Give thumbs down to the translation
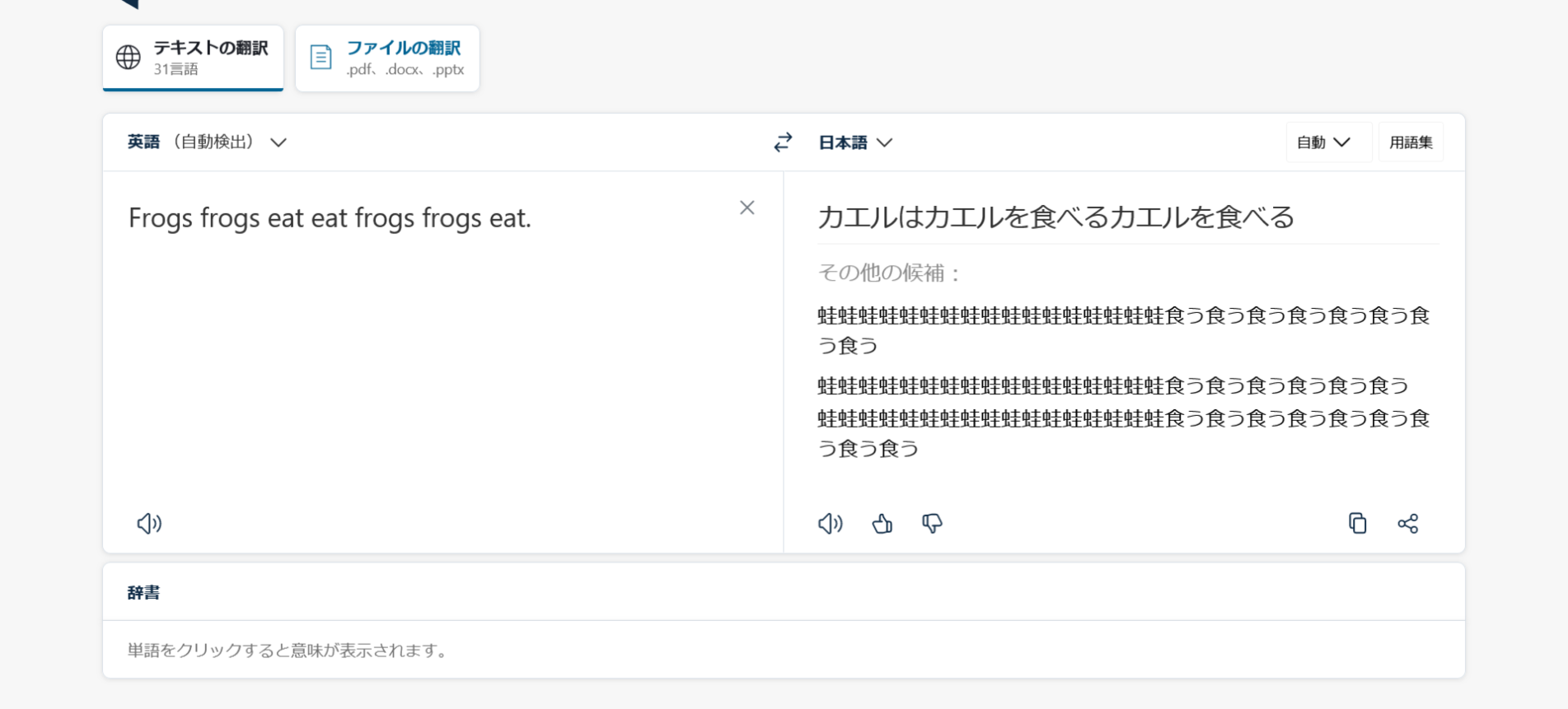1568x709 pixels. coord(932,524)
